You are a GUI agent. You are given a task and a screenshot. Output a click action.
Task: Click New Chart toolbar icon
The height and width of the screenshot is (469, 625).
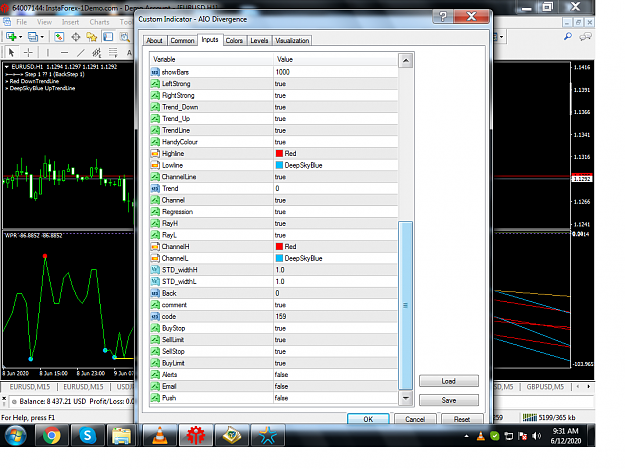tap(11, 37)
